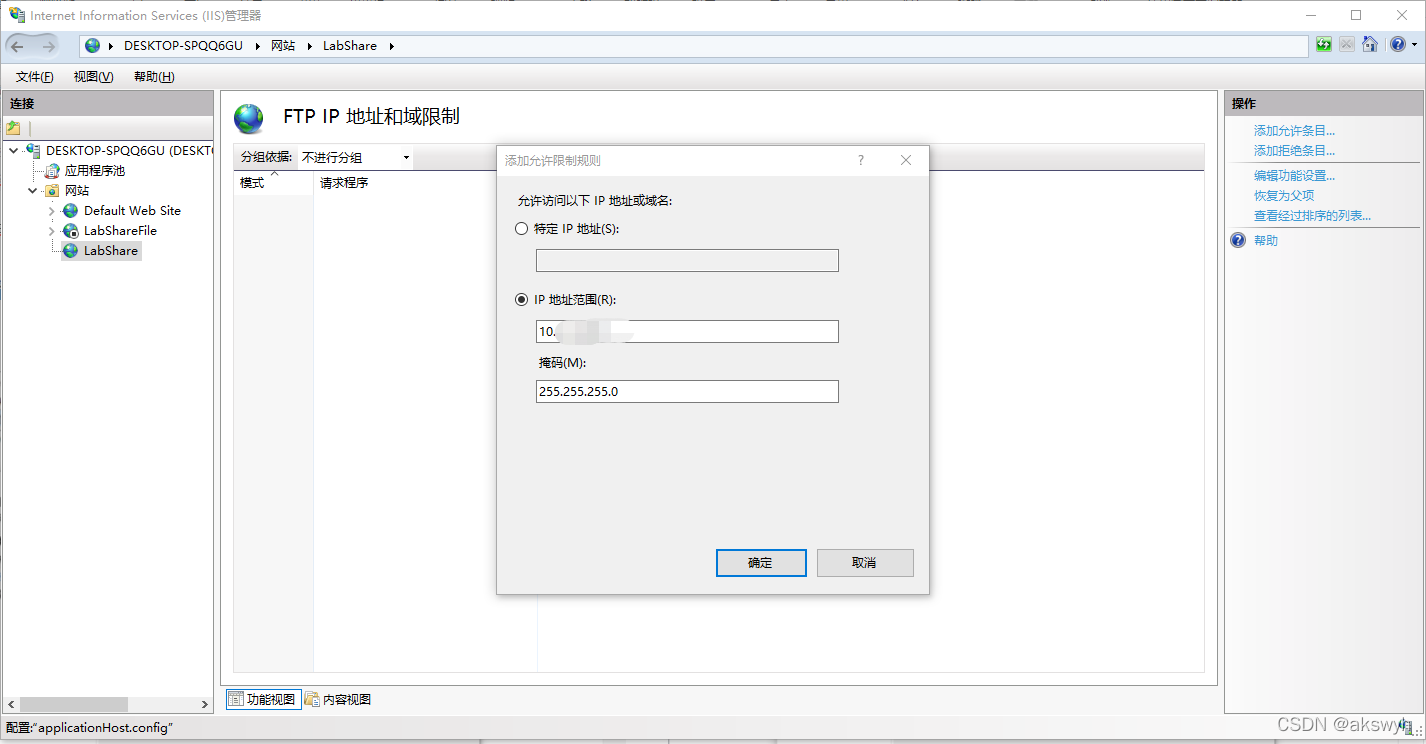Screen dimensions: 1426x744
Task: Click the Connections panel scrollbar left arrow
Action: tap(10, 705)
